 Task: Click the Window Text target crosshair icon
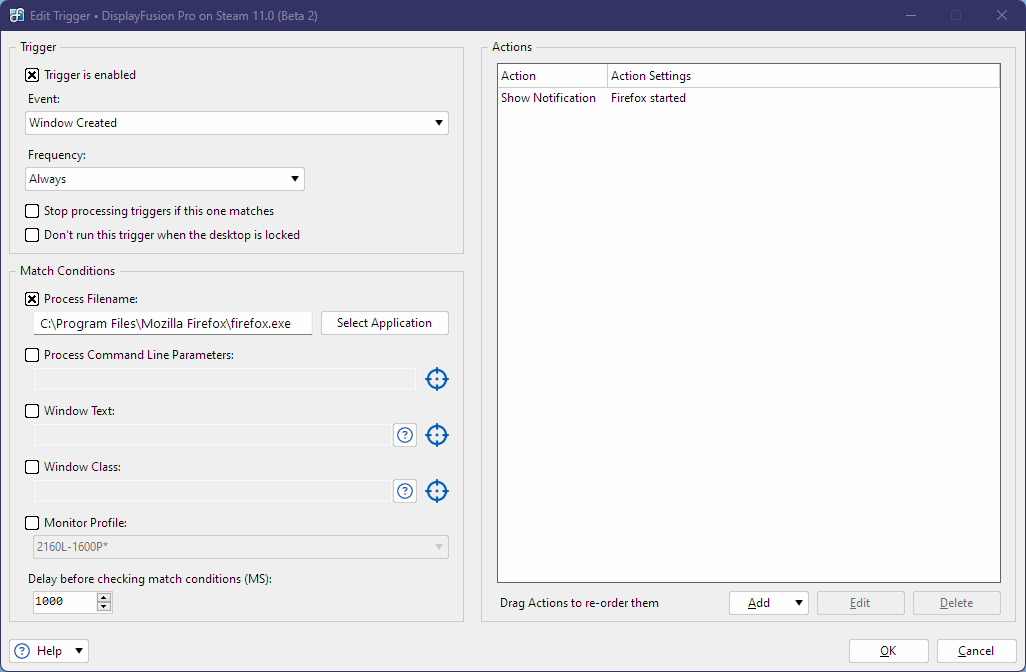tap(437, 435)
